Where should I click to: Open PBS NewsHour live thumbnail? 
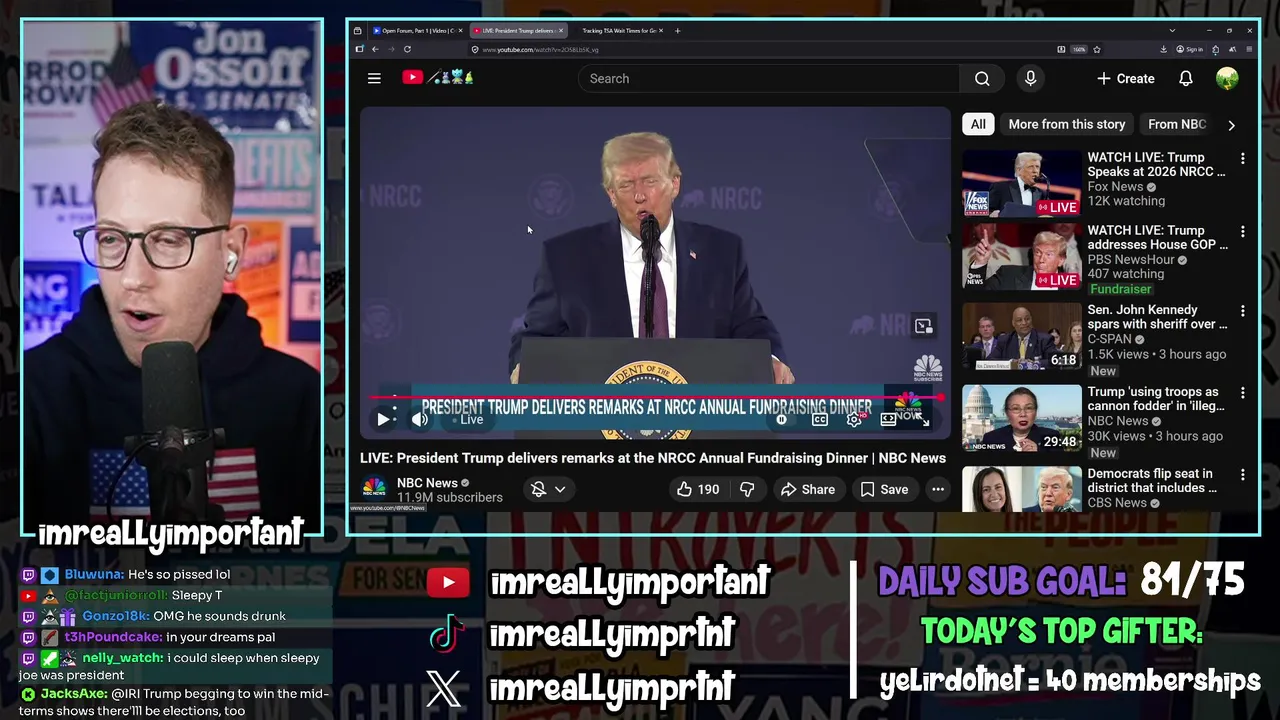[1021, 257]
